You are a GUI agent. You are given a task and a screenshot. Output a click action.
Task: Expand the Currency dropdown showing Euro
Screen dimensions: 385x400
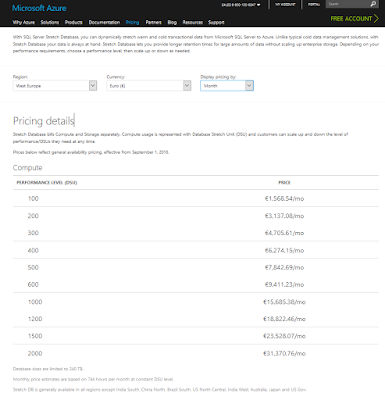[149, 86]
